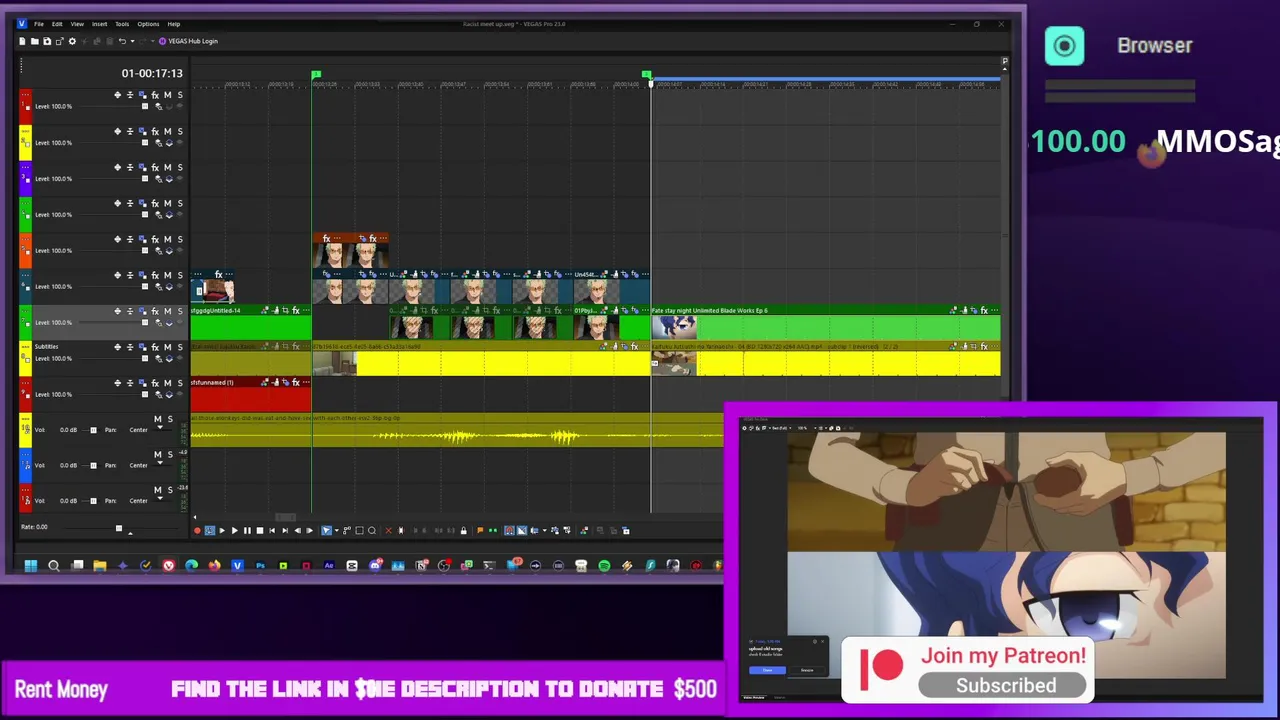
Task: Select the Envelope Edit tool
Action: 347,530
